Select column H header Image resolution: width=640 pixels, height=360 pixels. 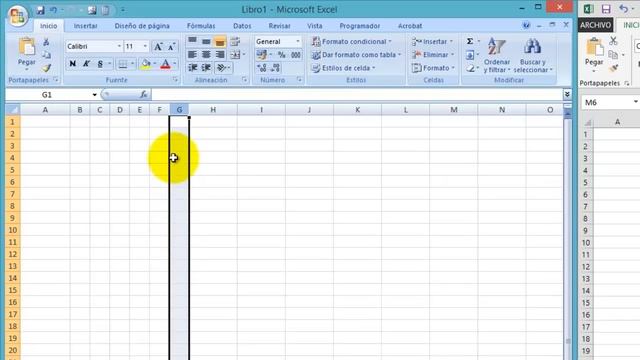(213, 110)
